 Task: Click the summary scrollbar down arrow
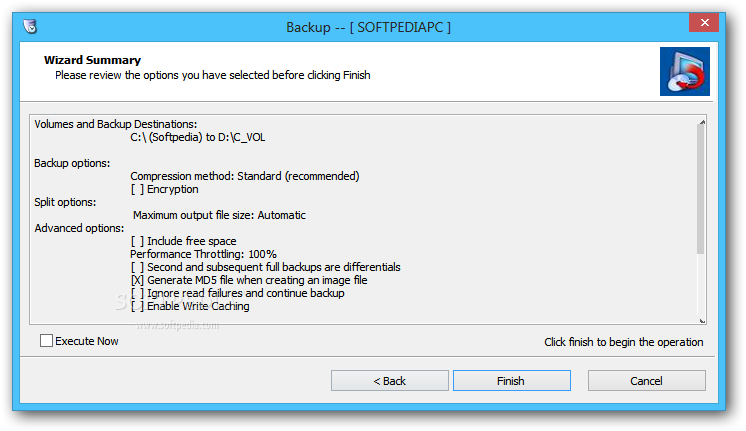tap(702, 321)
